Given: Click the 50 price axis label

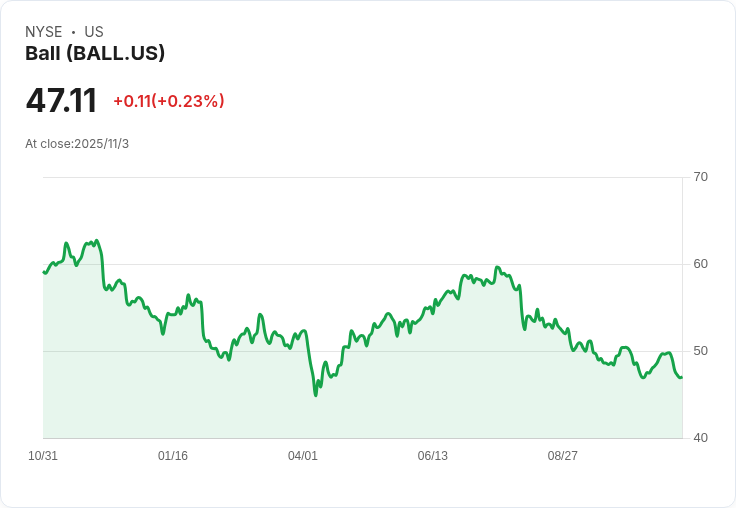Looking at the screenshot, I should pos(701,351).
